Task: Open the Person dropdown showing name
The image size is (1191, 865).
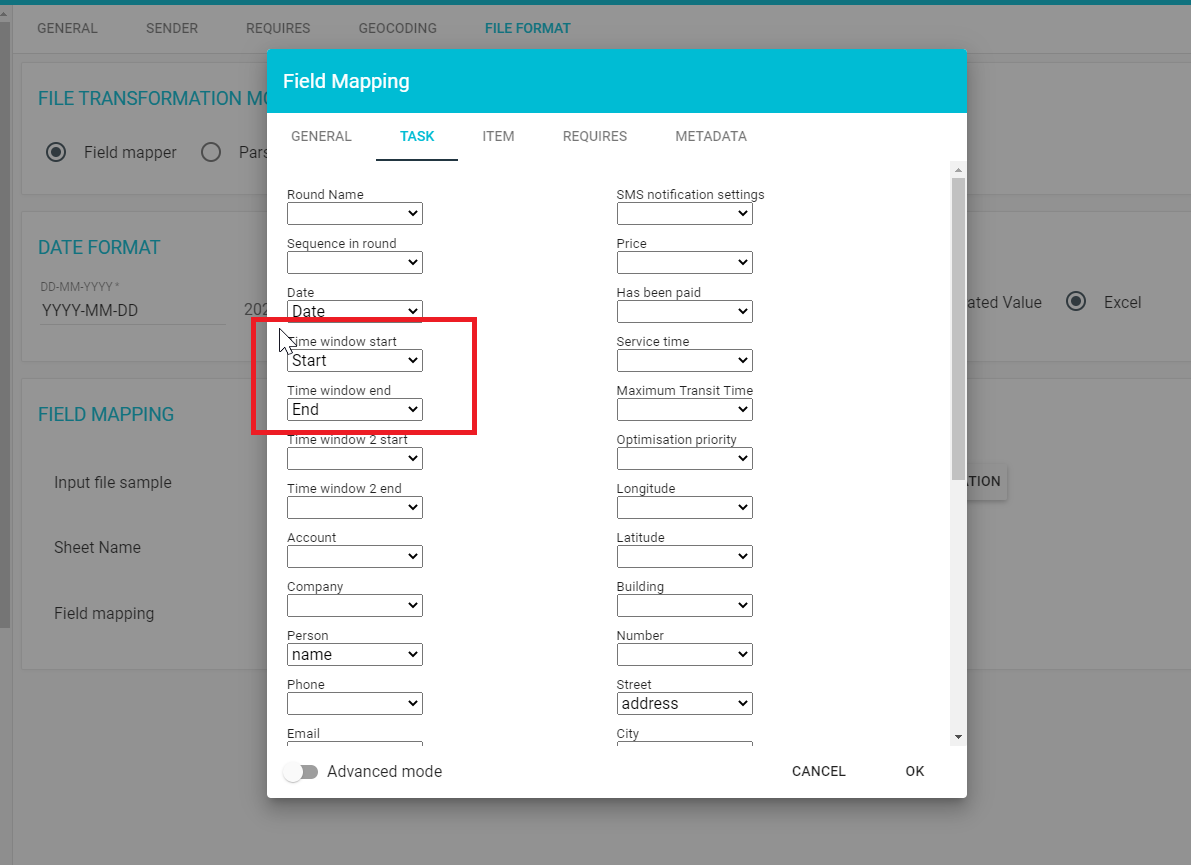Action: pos(354,654)
